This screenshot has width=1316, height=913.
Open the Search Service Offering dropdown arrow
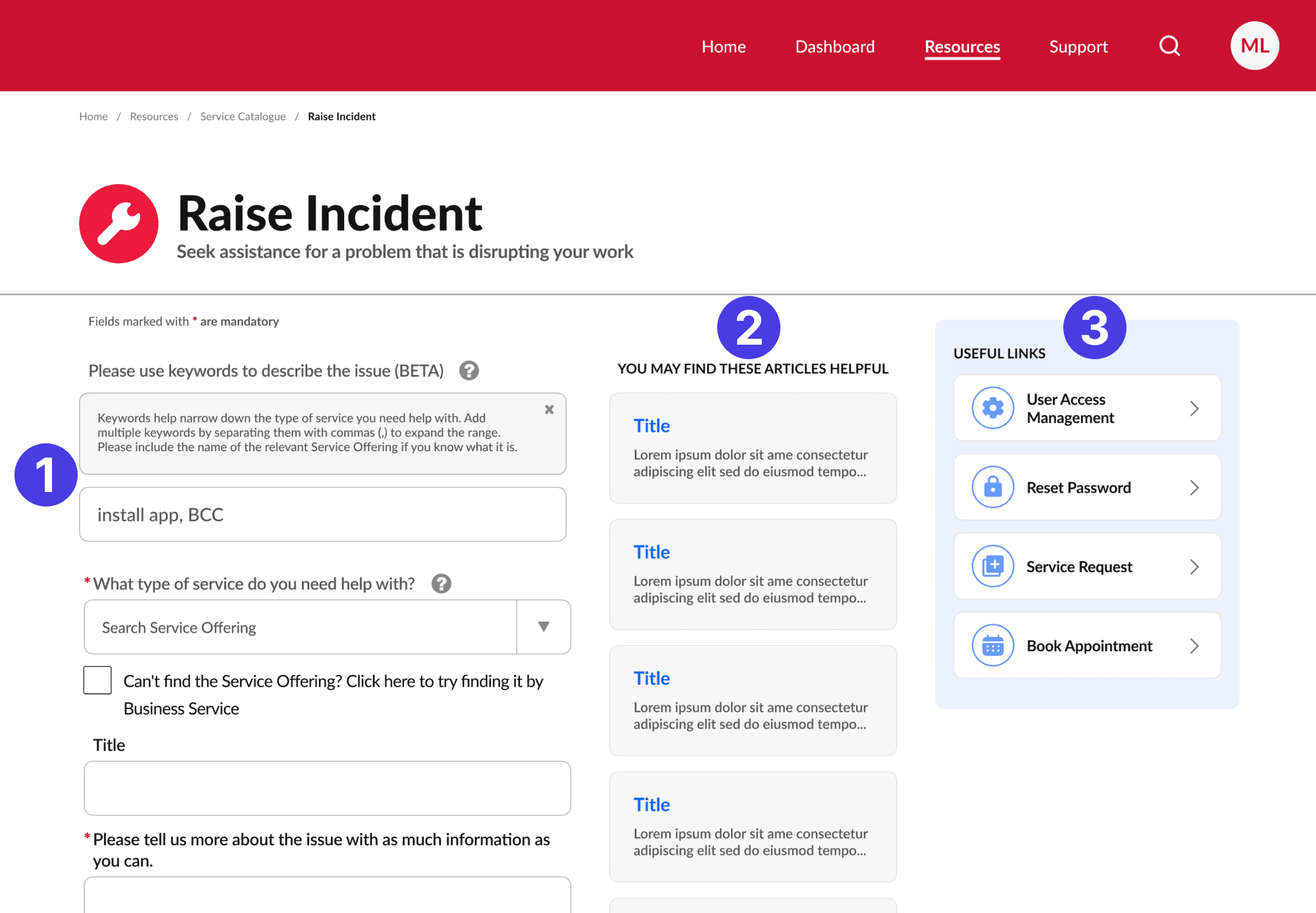544,627
